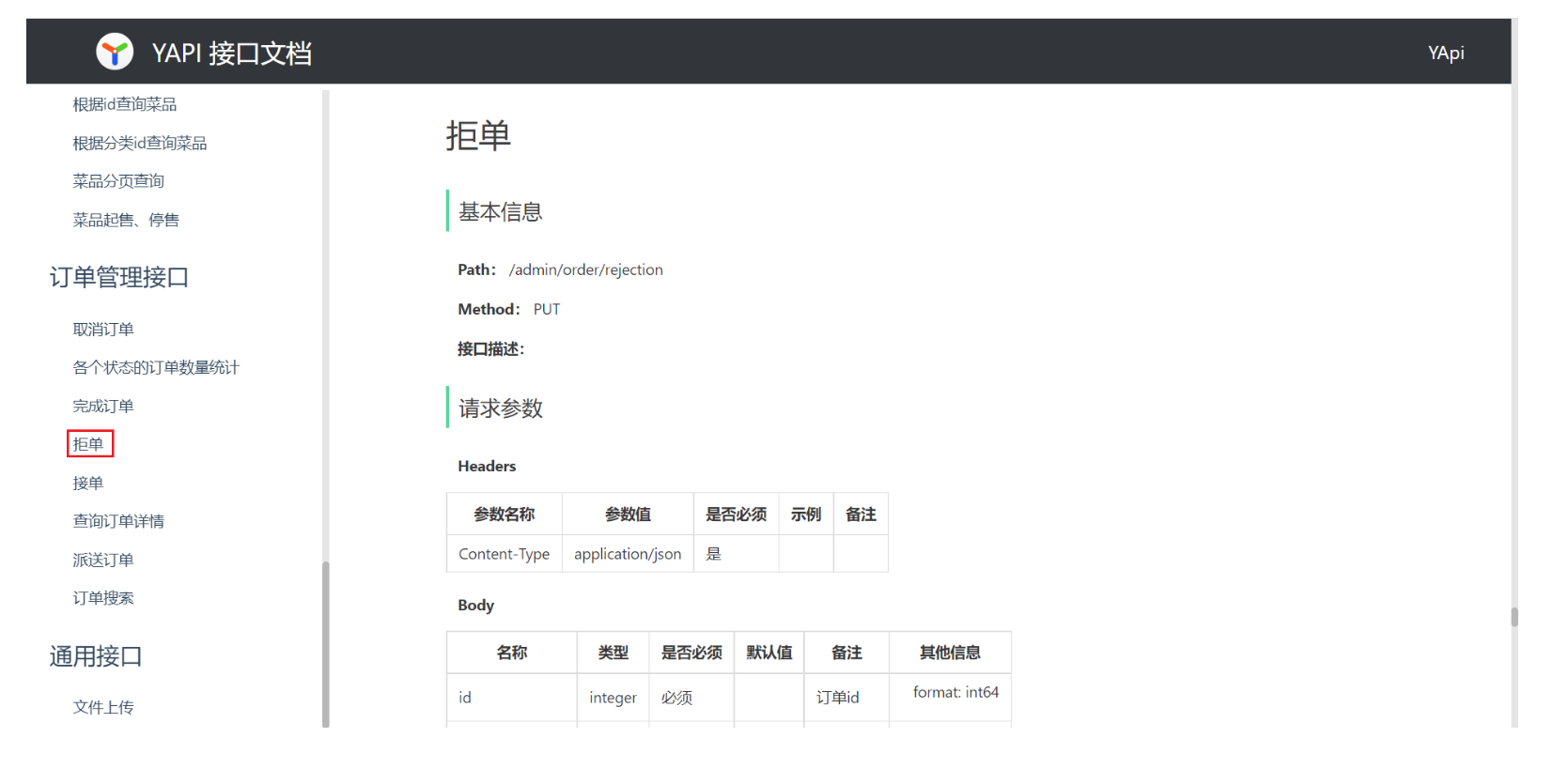Click the 请求参数 section heading
The image size is (1568, 769).
tap(501, 408)
